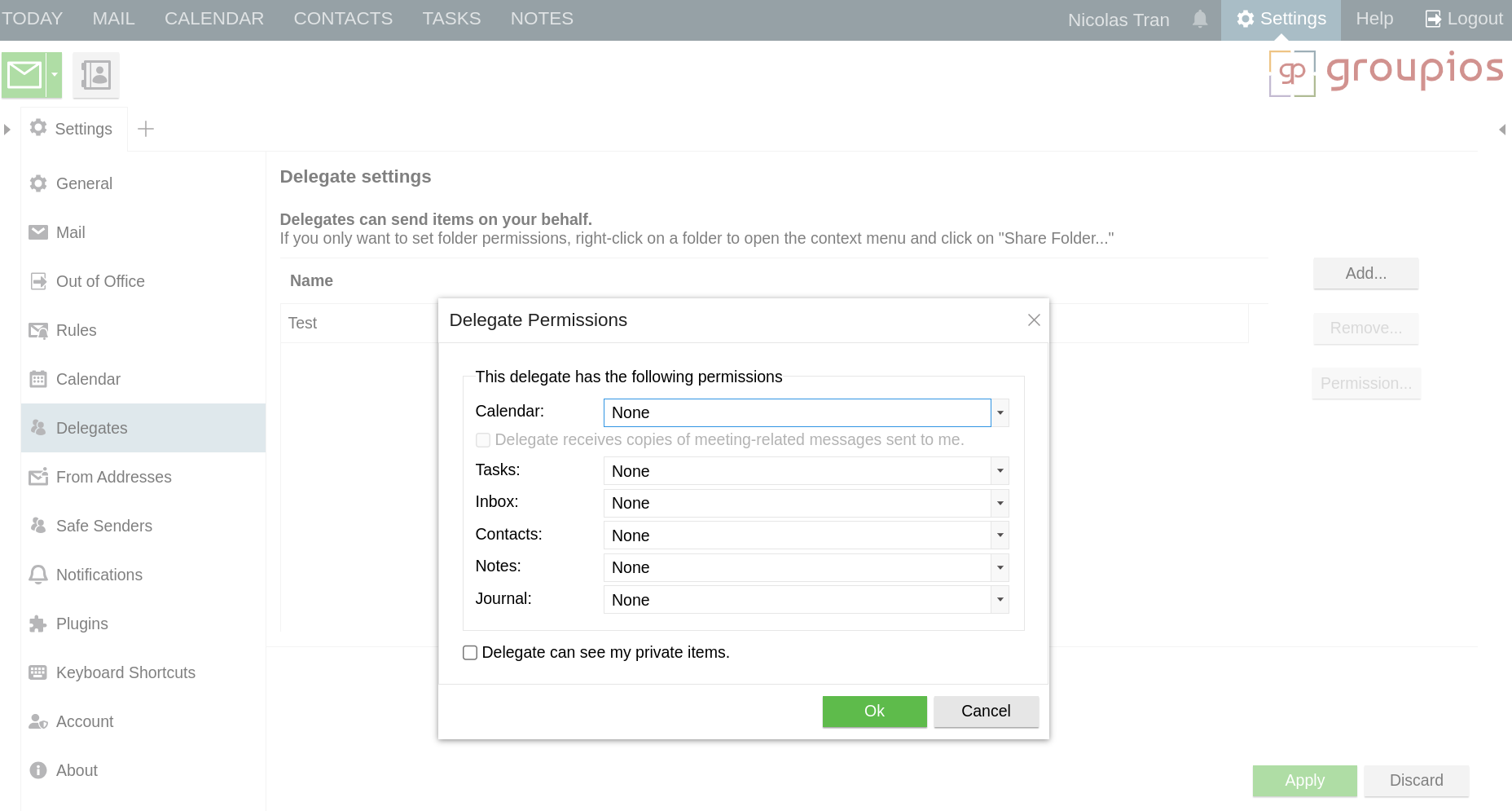
Task: Switch to the CALENDAR menu
Action: pos(214,19)
